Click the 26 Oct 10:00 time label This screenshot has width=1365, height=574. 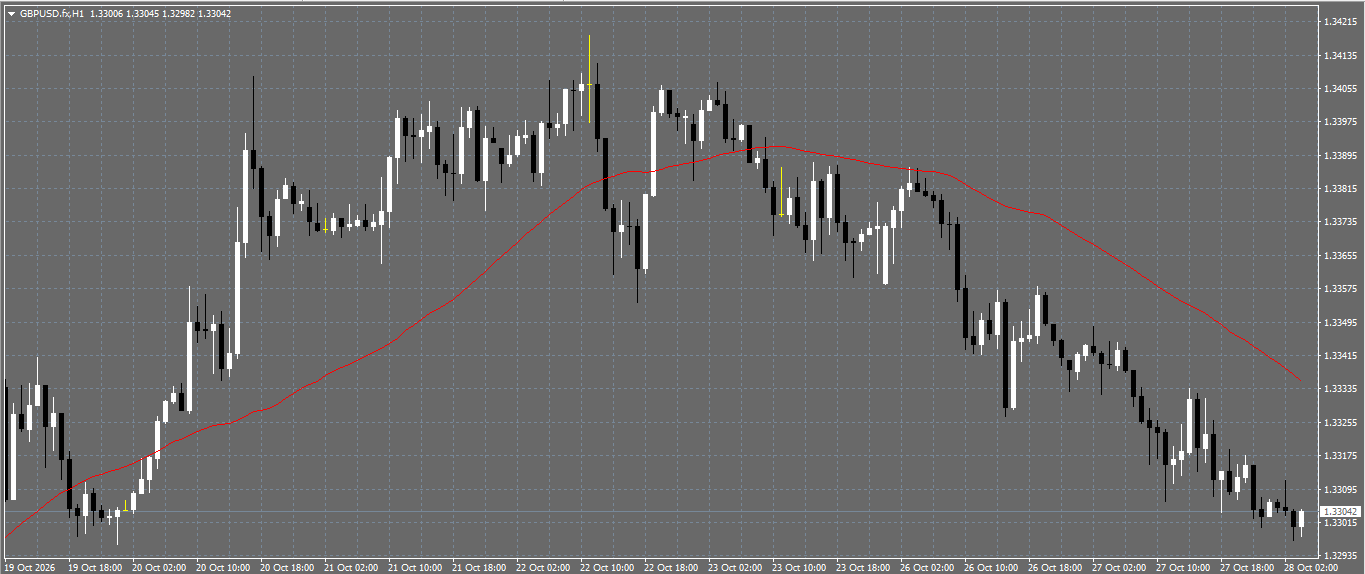pos(991,567)
